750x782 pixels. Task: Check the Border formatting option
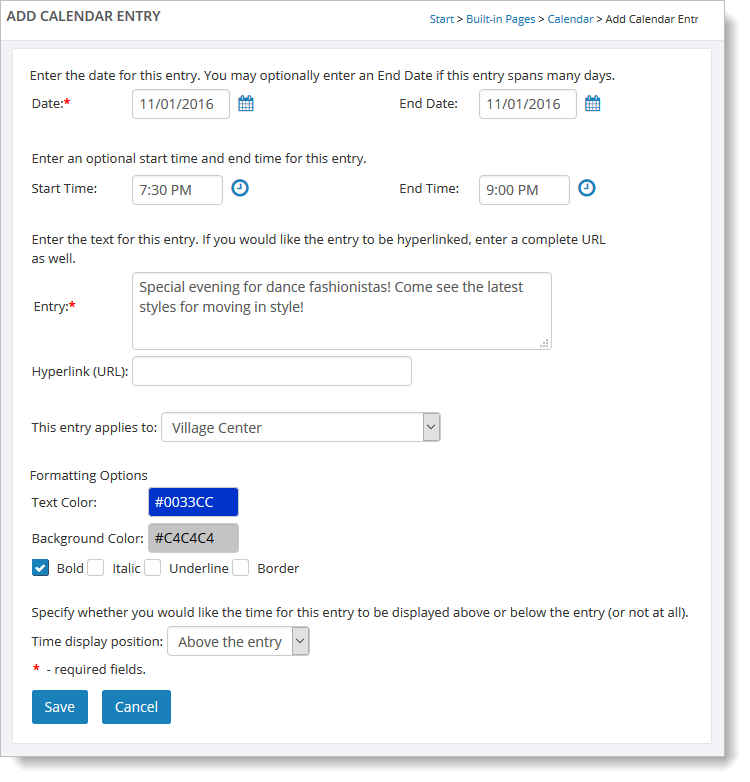click(x=241, y=568)
